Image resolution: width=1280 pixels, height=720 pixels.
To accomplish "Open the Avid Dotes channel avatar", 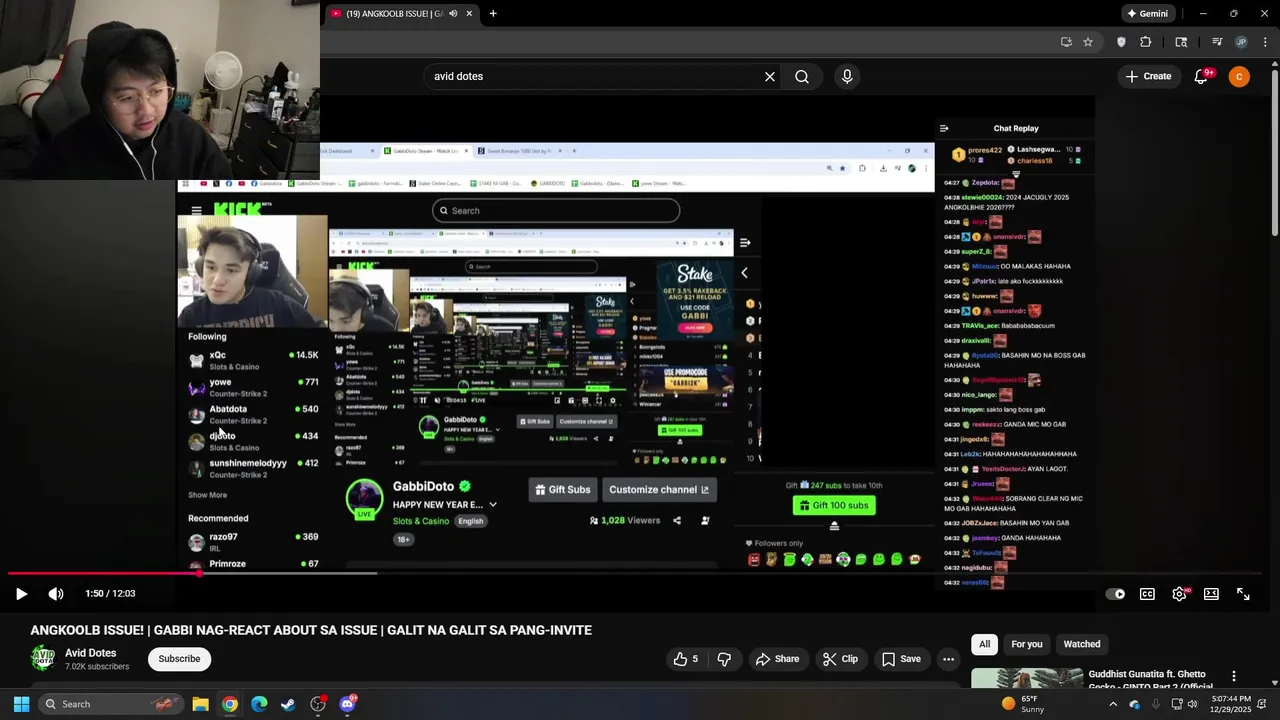I will pyautogui.click(x=43, y=658).
